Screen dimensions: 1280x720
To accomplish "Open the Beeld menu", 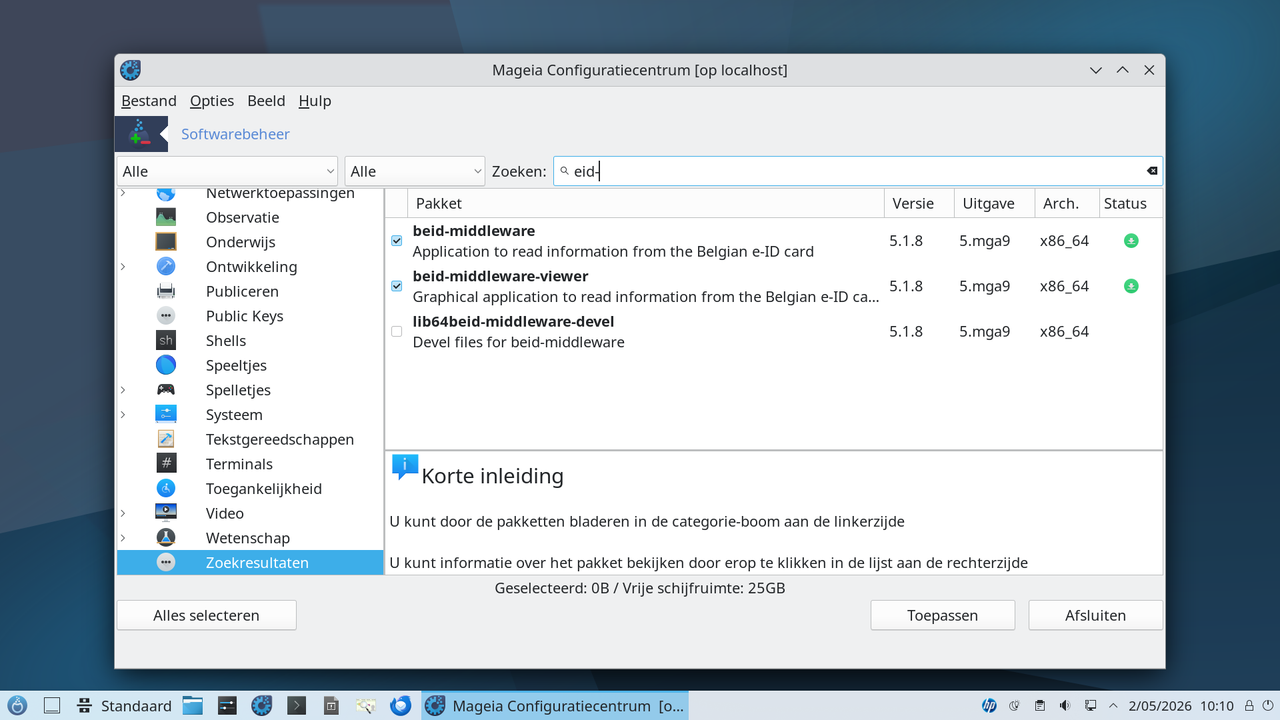I will (267, 101).
